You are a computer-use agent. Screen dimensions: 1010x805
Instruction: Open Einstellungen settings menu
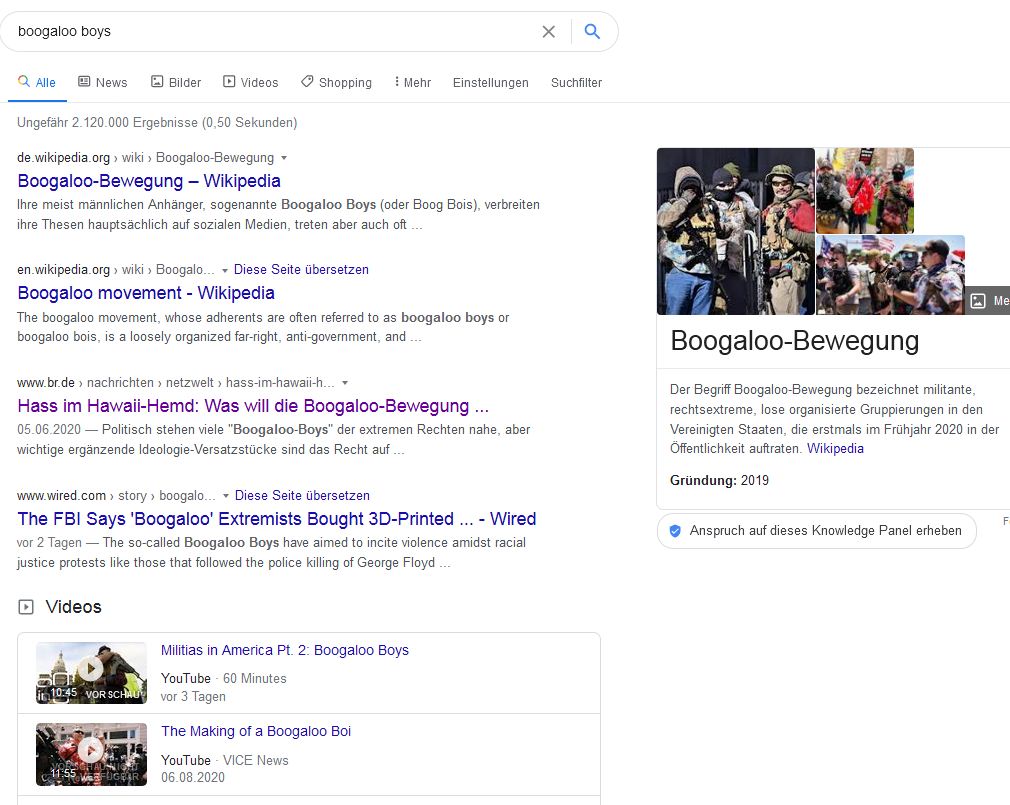[x=490, y=83]
